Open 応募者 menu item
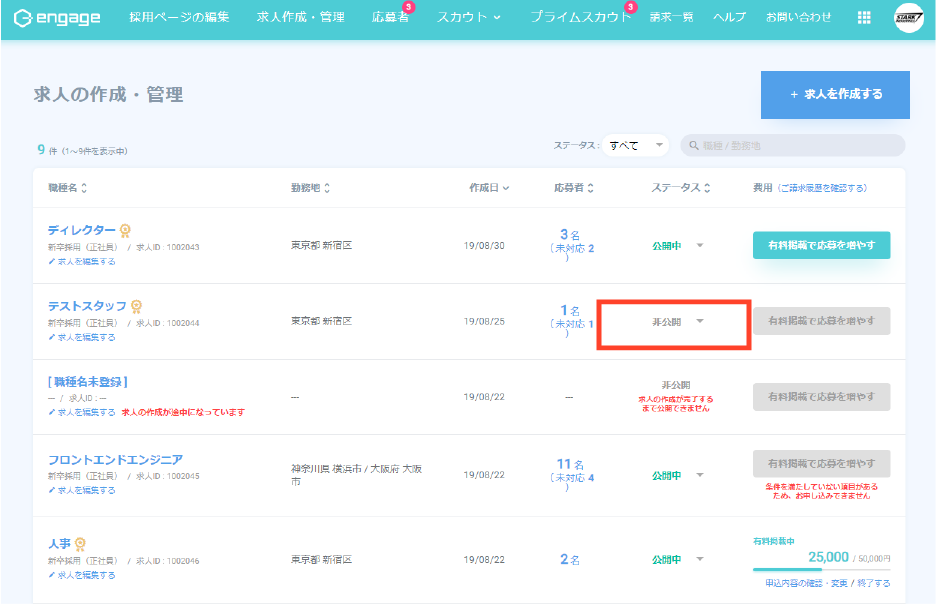Screen dimensions: 936x604 [390, 17]
